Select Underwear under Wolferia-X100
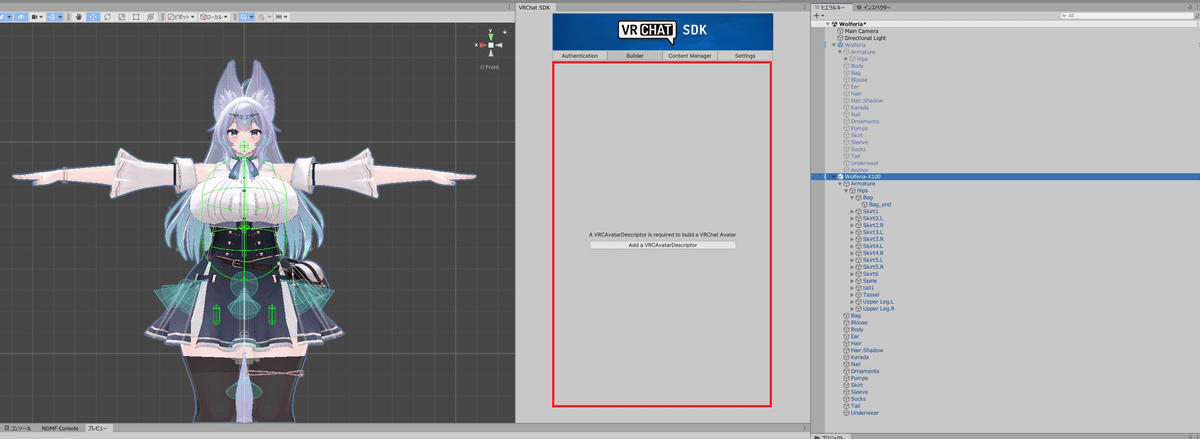Screen dimensions: 1200x439 coord(864,413)
